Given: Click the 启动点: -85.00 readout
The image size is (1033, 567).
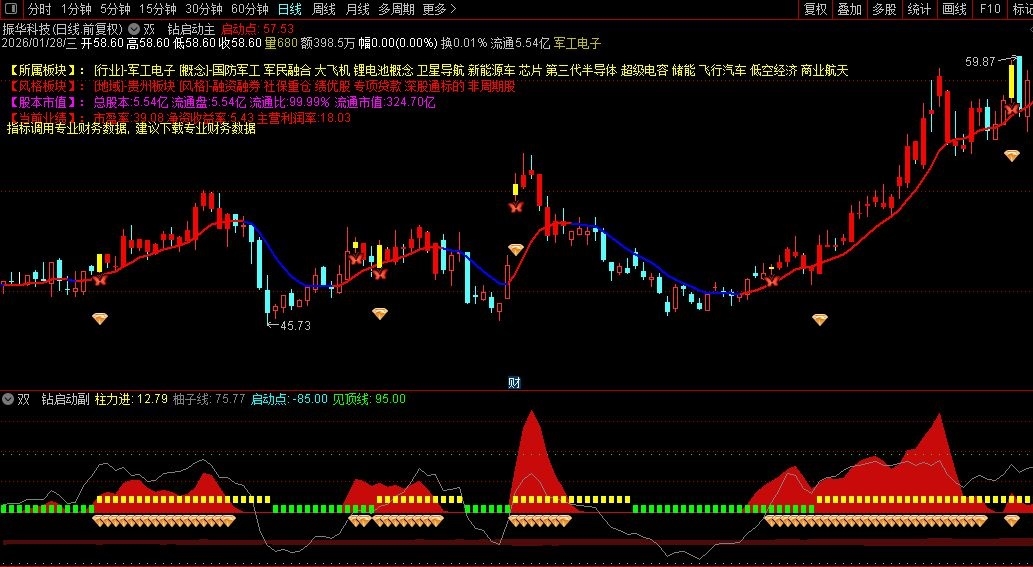Looking at the screenshot, I should [289, 399].
